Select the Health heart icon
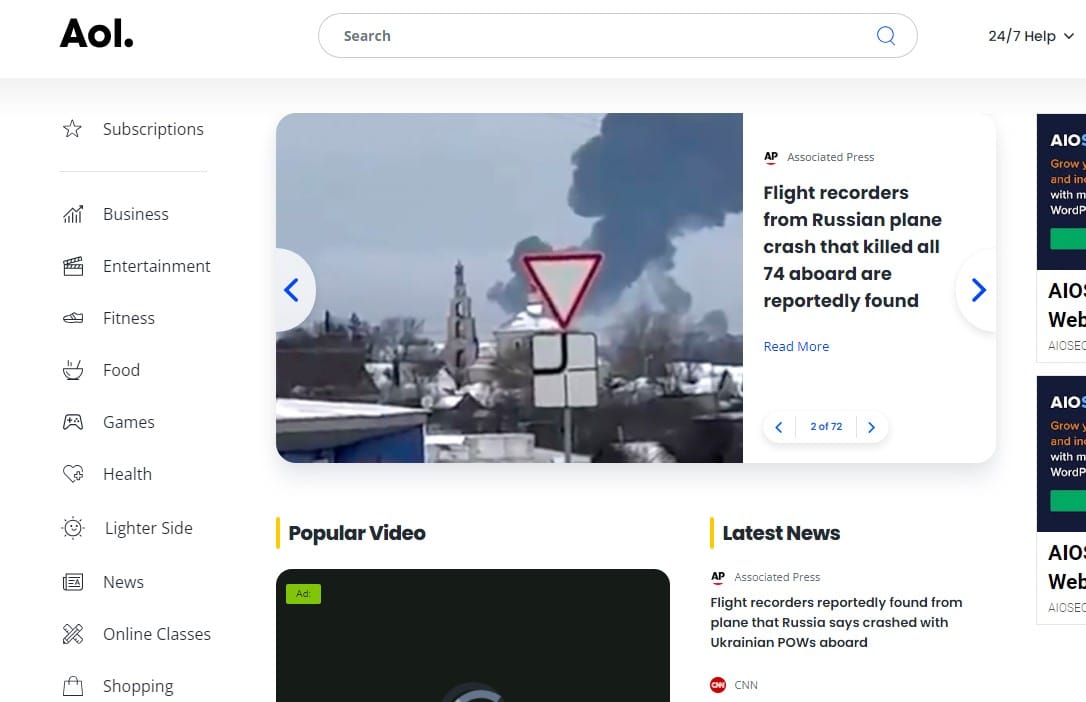The height and width of the screenshot is (702, 1086). coord(74,473)
